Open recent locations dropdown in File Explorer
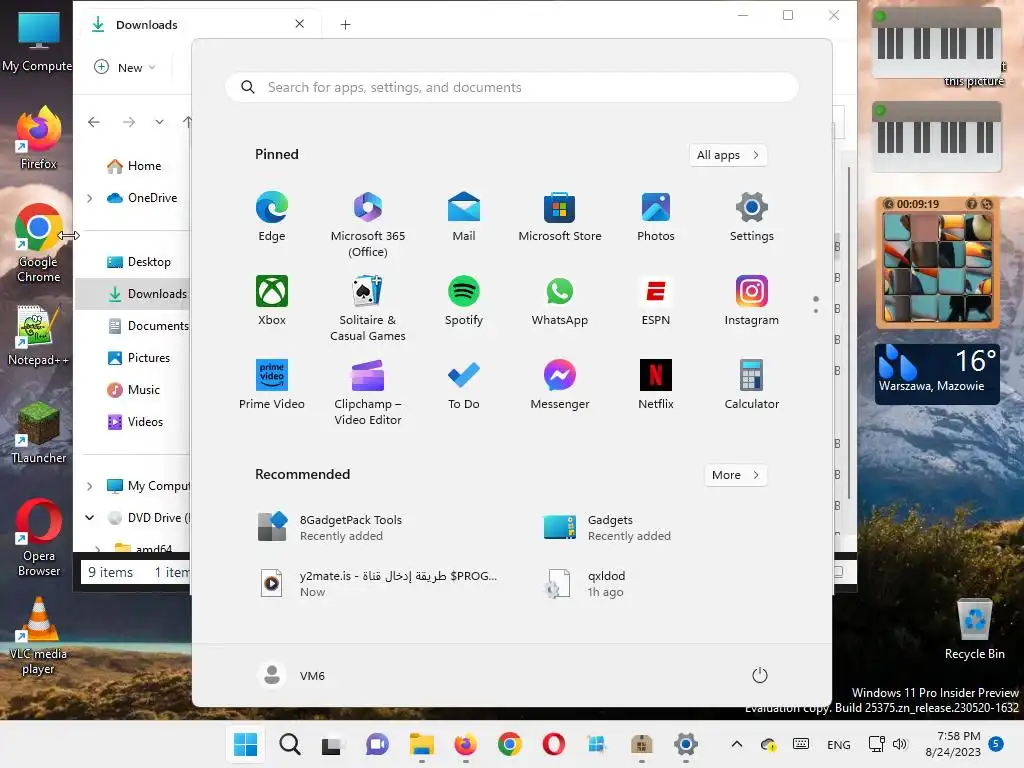 (159, 122)
